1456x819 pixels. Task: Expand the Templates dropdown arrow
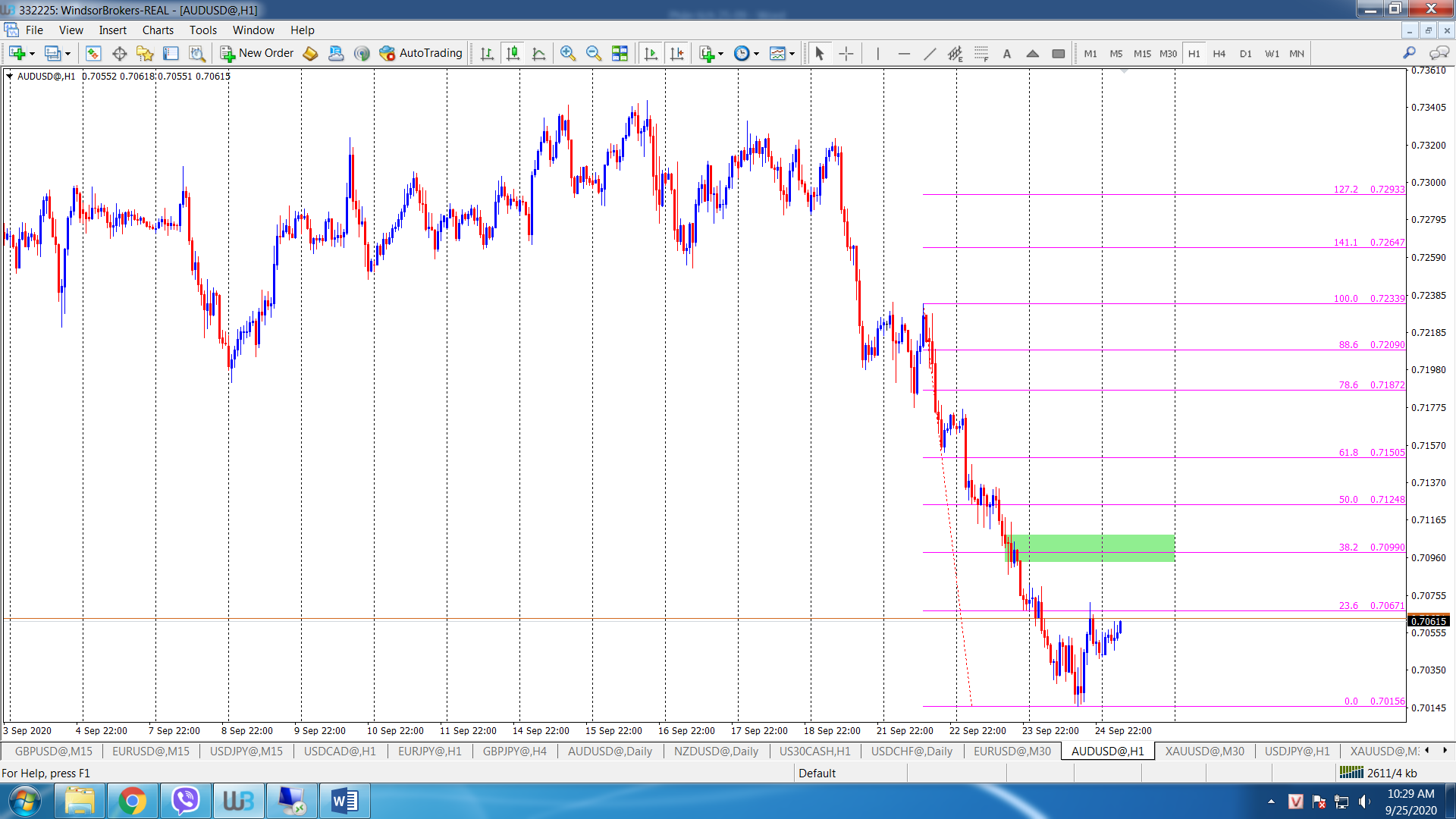coord(792,54)
